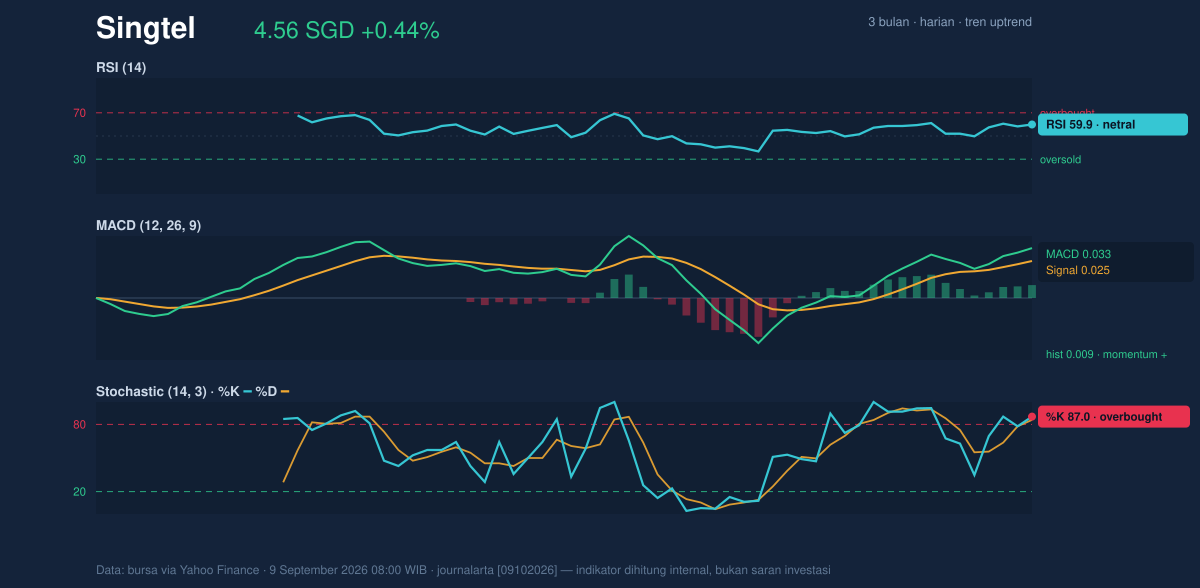
Task: Click the Stochastic 20 axis label
Action: [79, 492]
